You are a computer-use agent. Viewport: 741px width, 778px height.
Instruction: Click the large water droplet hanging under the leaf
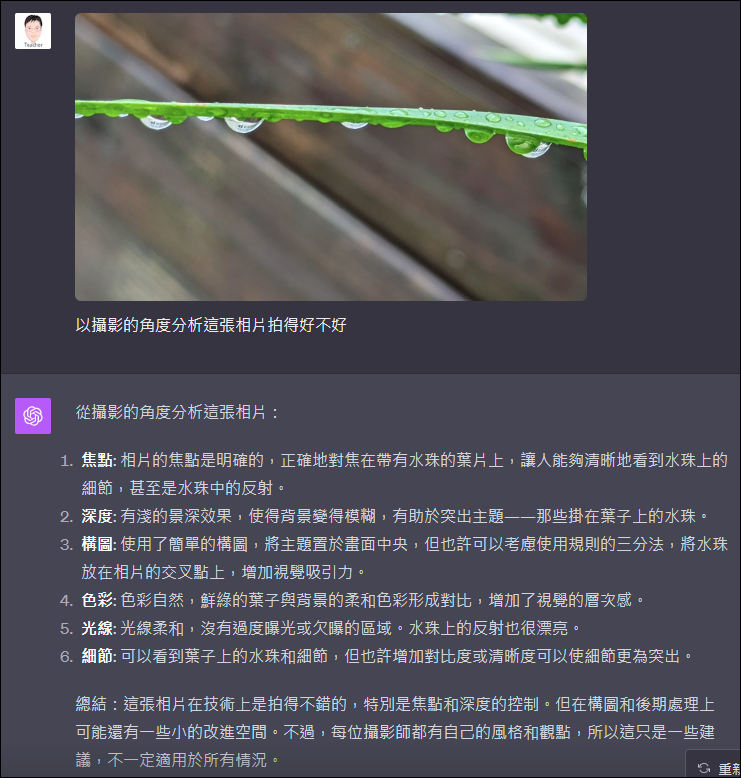coord(527,146)
